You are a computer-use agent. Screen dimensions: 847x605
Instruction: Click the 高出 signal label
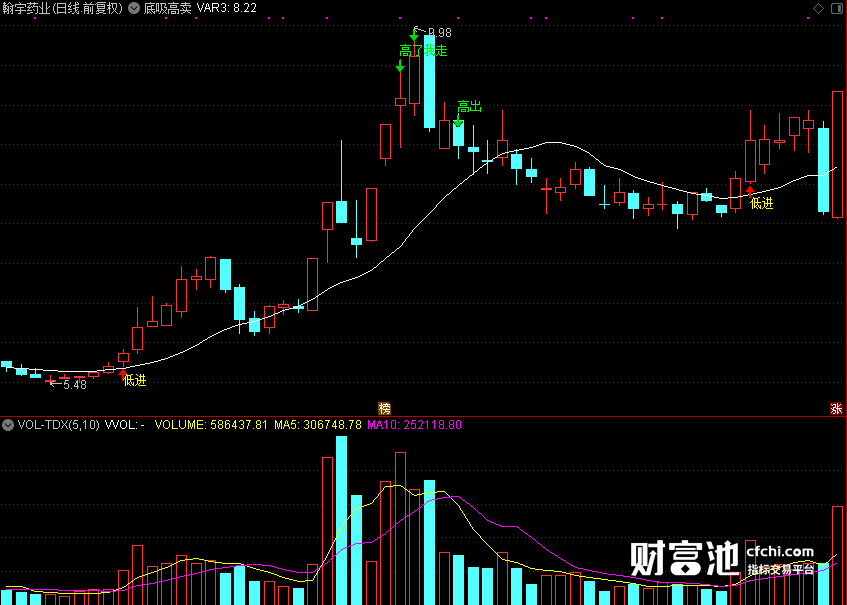[469, 106]
